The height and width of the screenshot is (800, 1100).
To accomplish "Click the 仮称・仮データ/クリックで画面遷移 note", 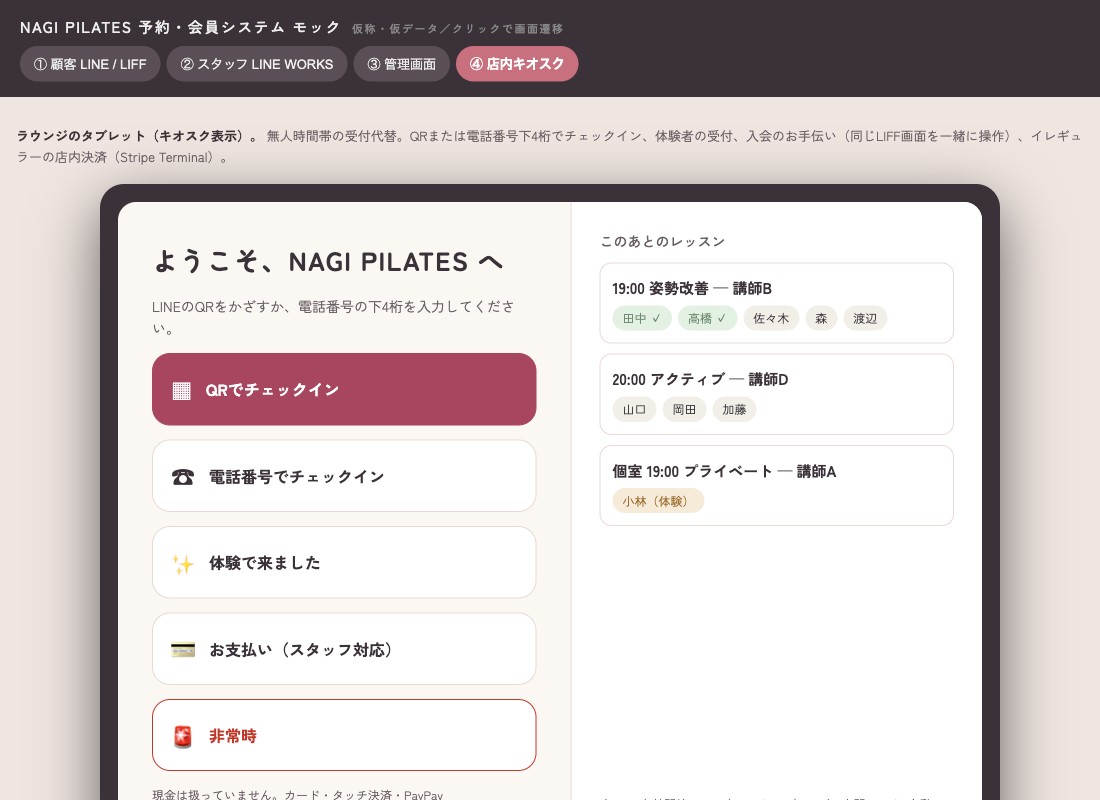I will pos(457,29).
